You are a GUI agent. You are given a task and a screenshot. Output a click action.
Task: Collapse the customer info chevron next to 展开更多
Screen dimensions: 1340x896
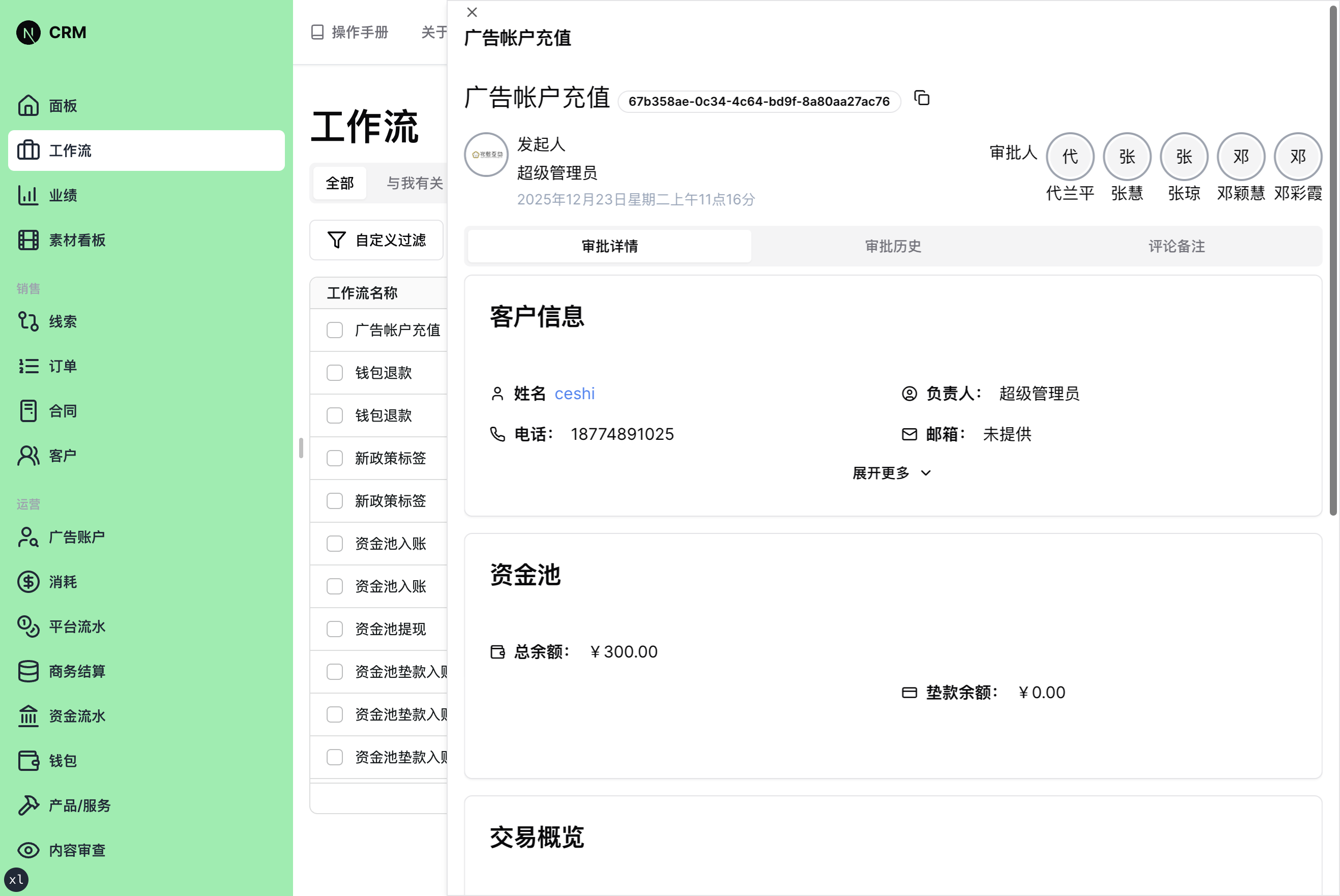(x=926, y=473)
